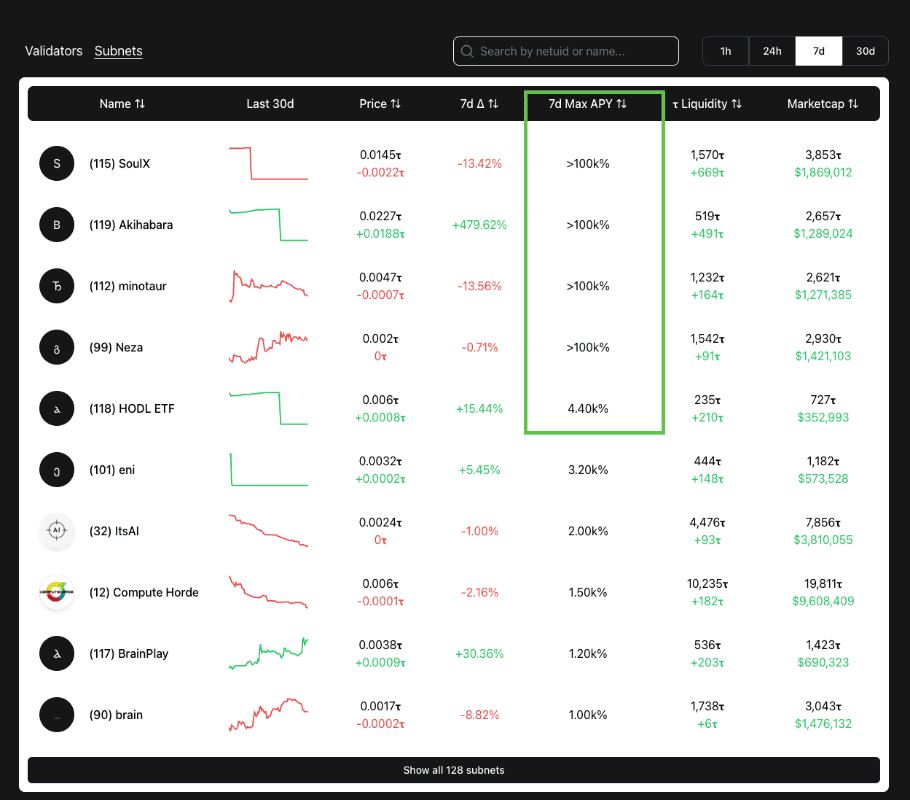Click the minotaur subnet avatar icon
Image resolution: width=910 pixels, height=800 pixels.
(57, 286)
